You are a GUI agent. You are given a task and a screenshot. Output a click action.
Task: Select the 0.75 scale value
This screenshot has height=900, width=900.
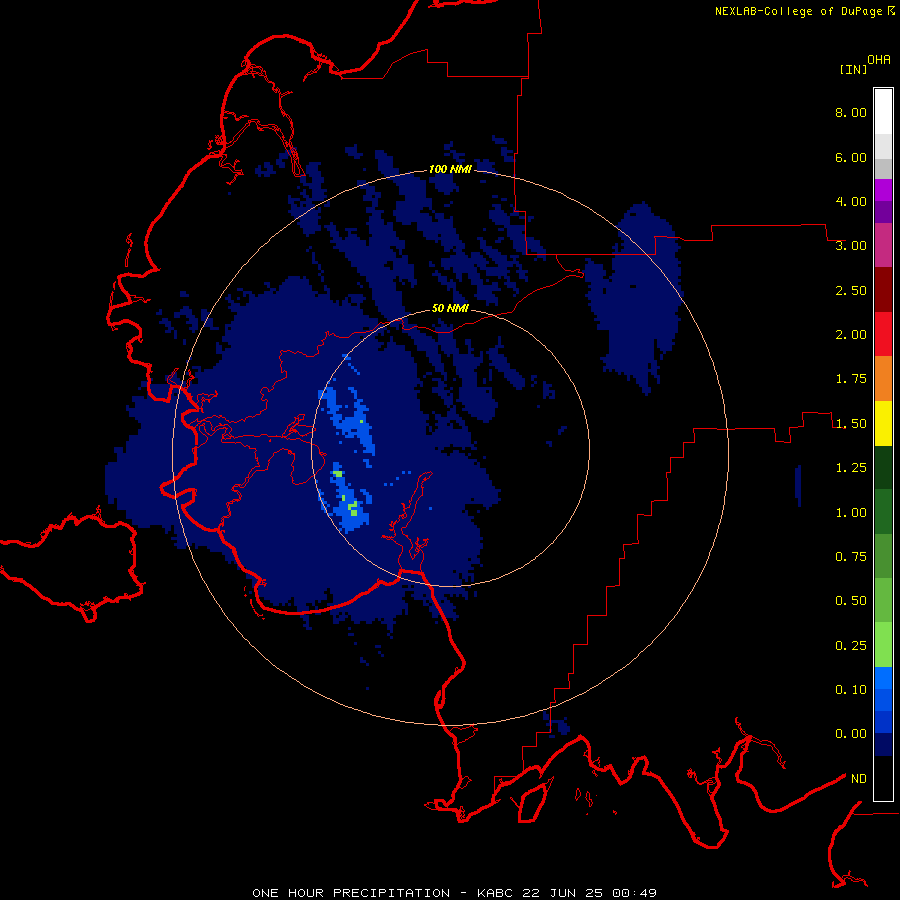(x=851, y=557)
